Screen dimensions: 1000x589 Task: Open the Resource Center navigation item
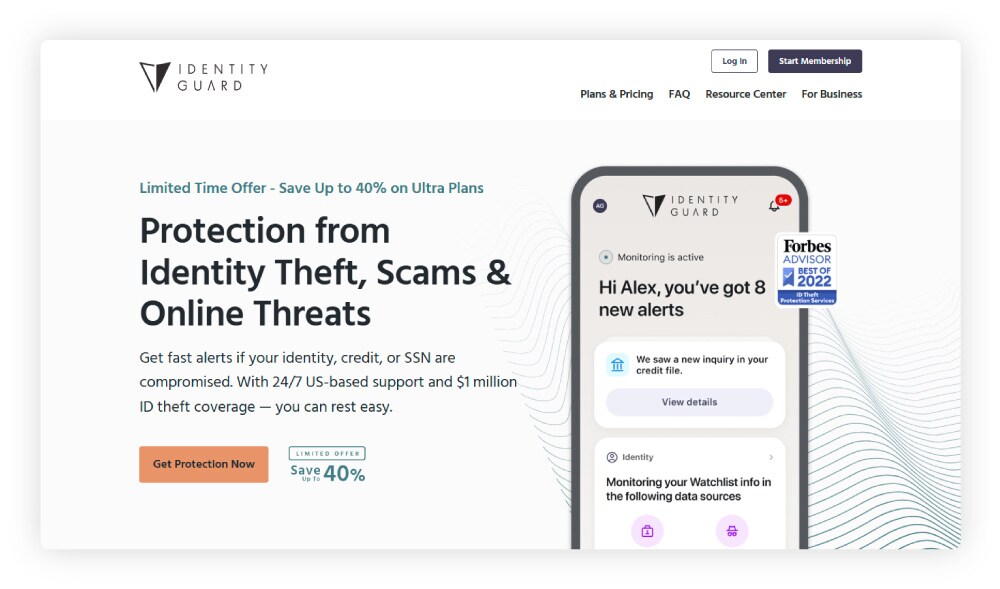pyautogui.click(x=745, y=94)
